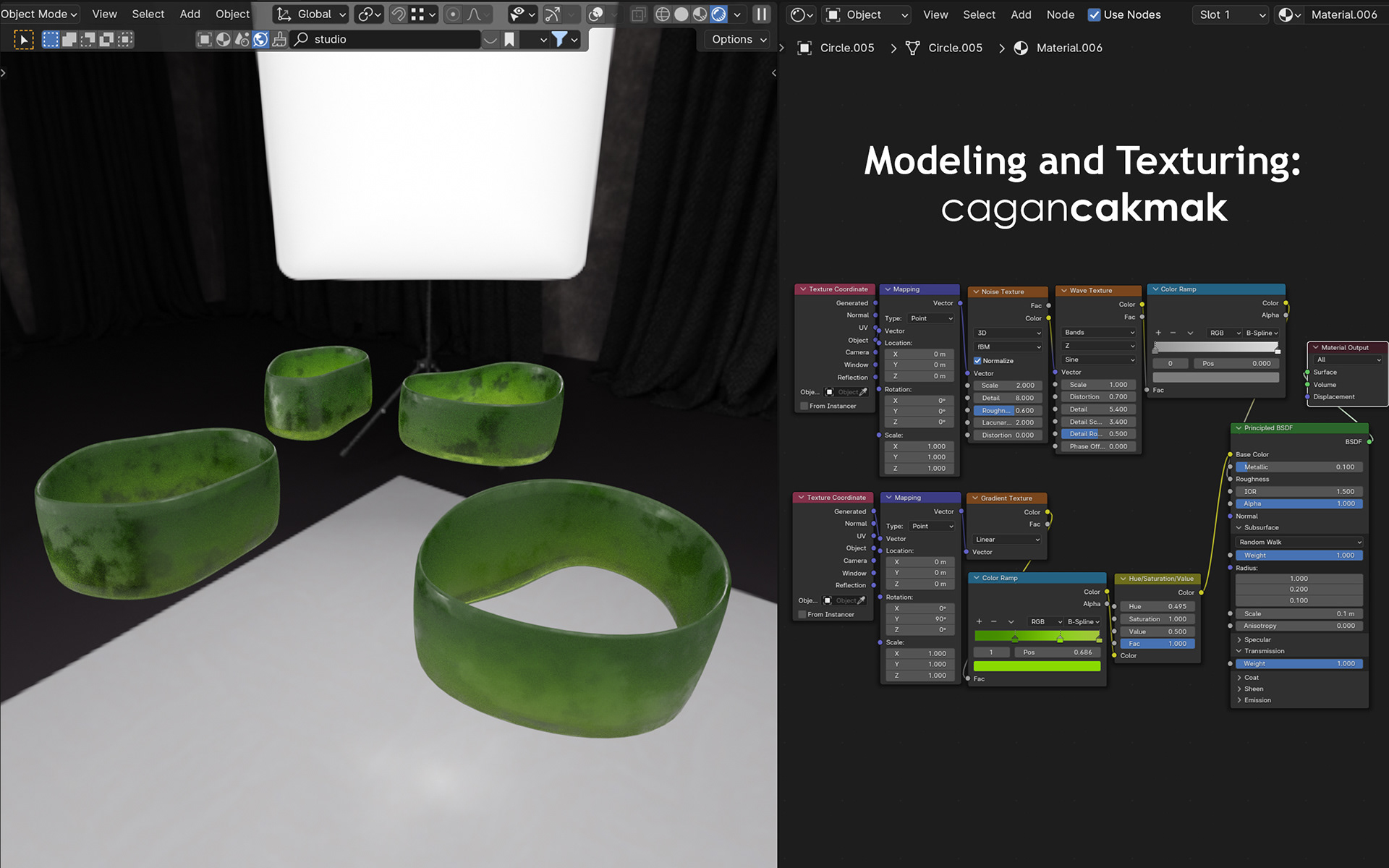This screenshot has height=868, width=1389.
Task: Click the Hue slider in Hue/Saturation/Value node
Action: pos(1157,607)
